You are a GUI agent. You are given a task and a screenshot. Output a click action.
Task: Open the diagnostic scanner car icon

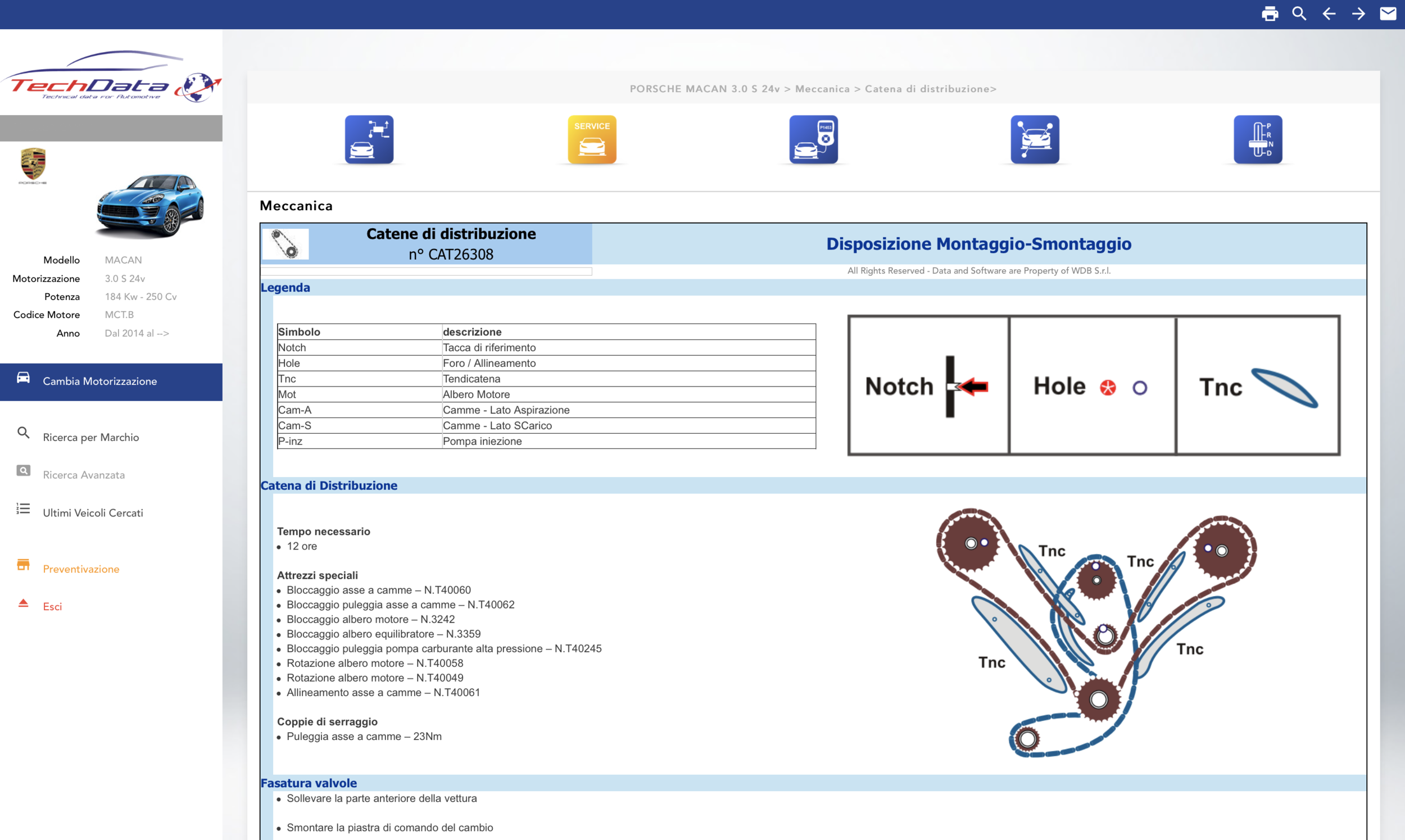813,139
